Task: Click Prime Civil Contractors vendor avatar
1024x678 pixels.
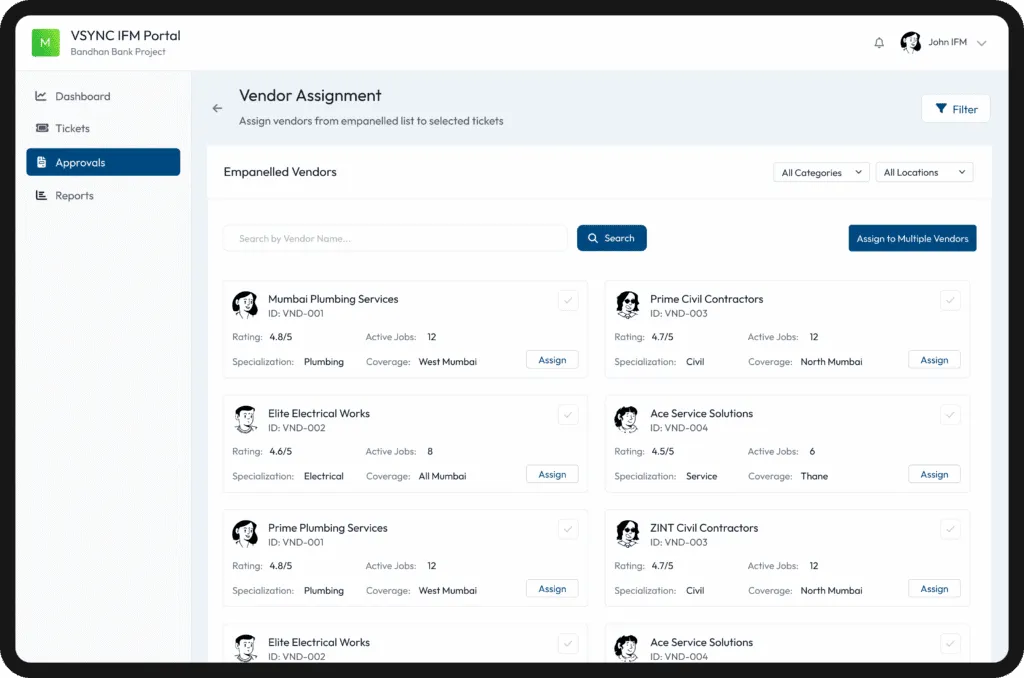Action: tap(627, 305)
